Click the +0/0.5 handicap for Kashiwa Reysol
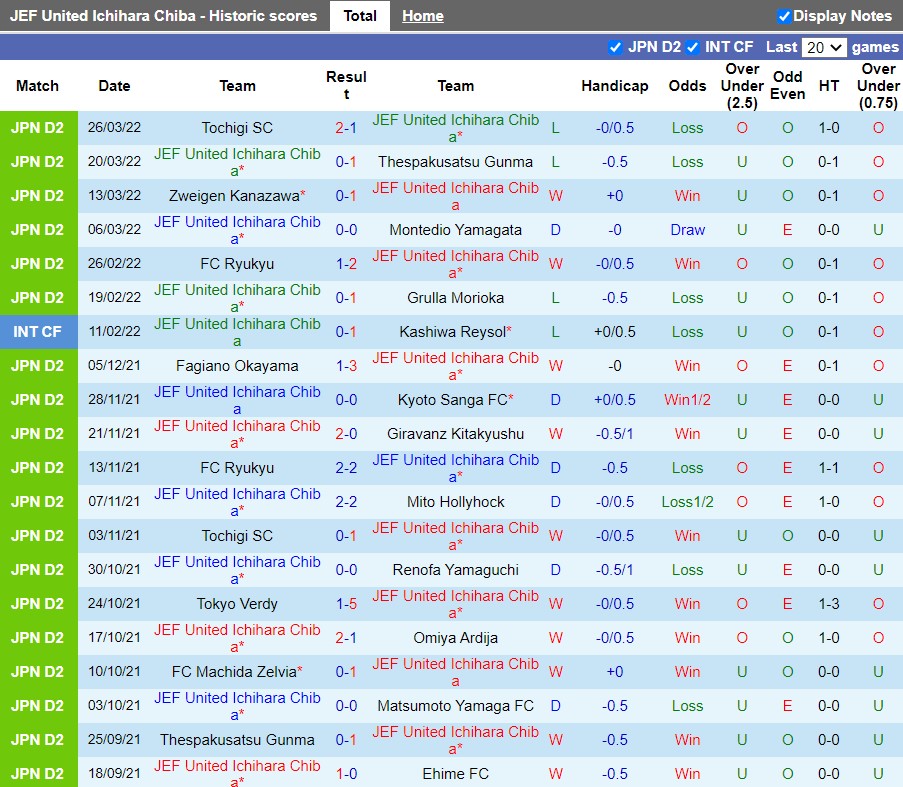Screen dimensions: 903x787 [614, 332]
